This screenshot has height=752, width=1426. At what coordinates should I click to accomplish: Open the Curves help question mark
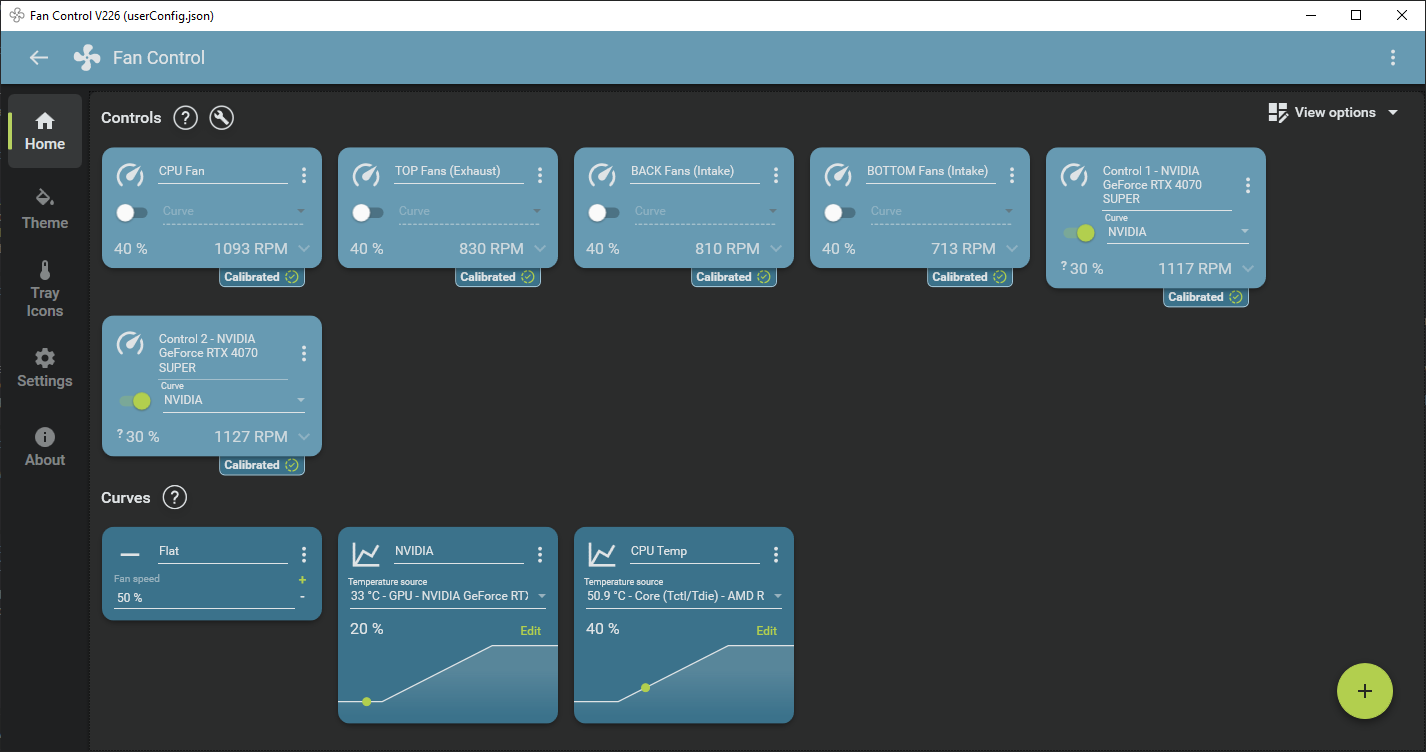175,497
